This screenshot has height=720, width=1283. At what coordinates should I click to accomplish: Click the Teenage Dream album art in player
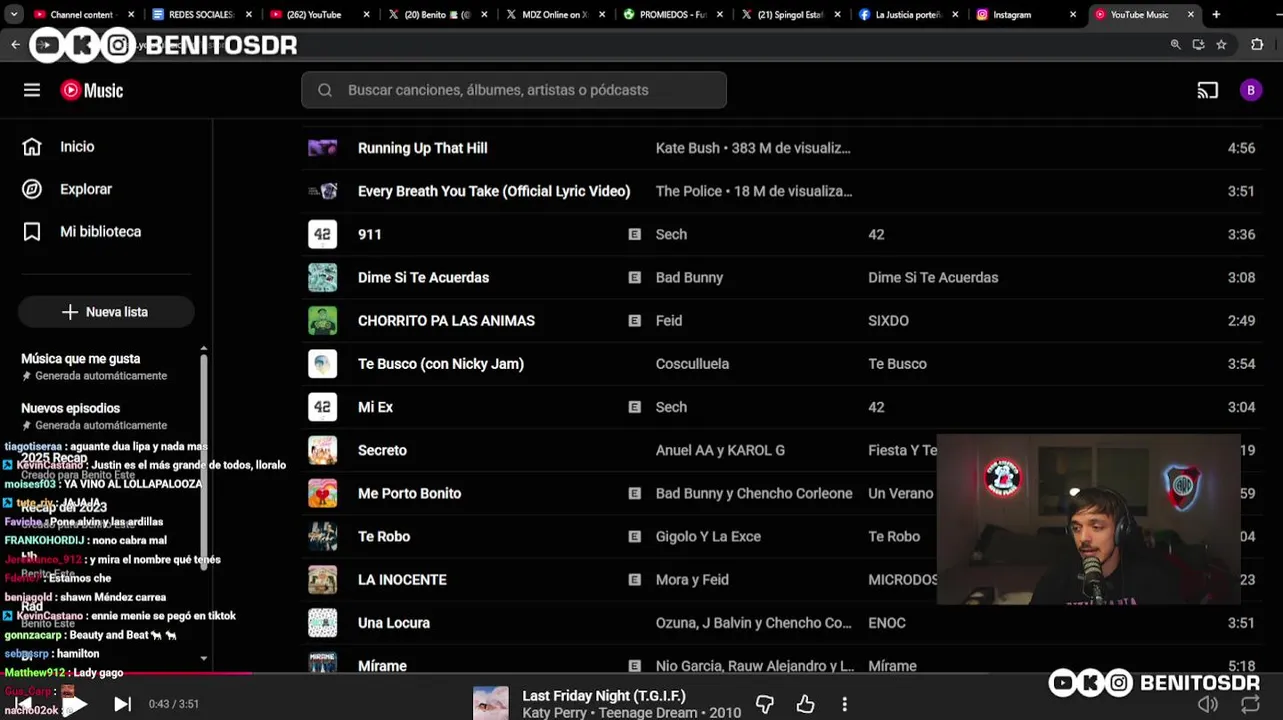coord(490,703)
